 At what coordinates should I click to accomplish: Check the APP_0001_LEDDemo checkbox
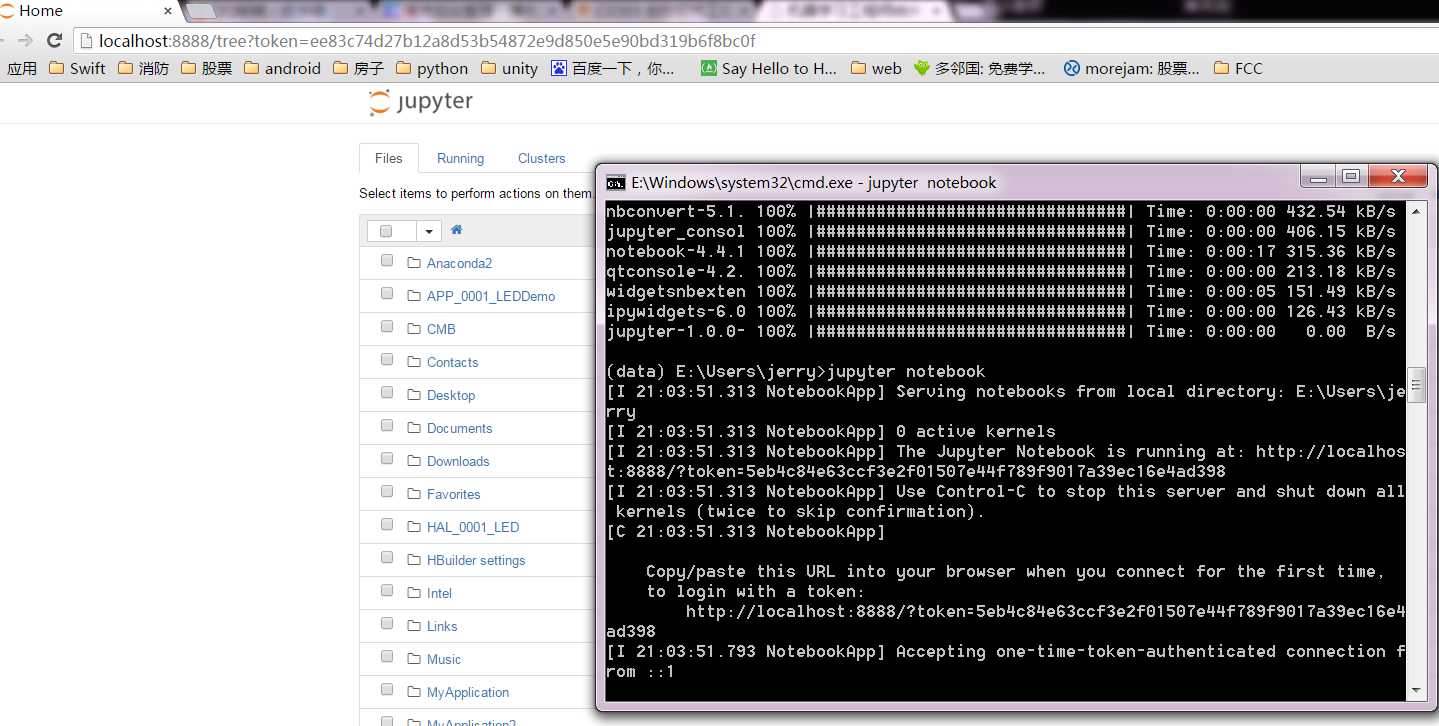387,294
